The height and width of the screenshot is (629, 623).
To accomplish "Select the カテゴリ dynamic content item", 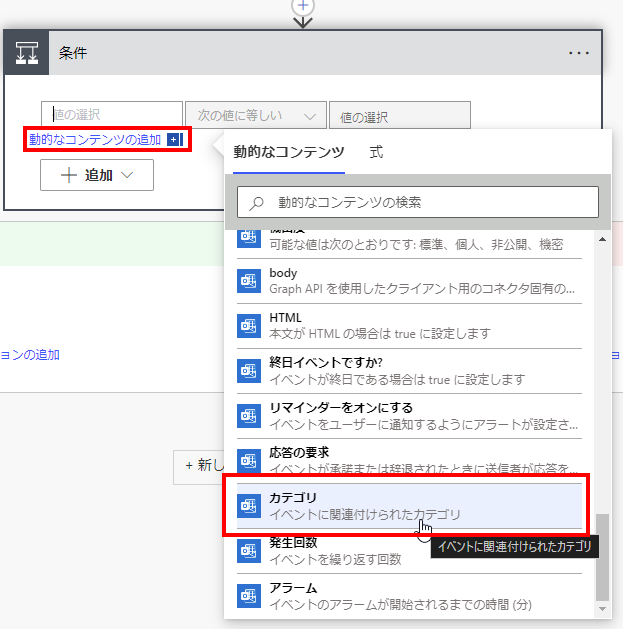I will [409, 506].
